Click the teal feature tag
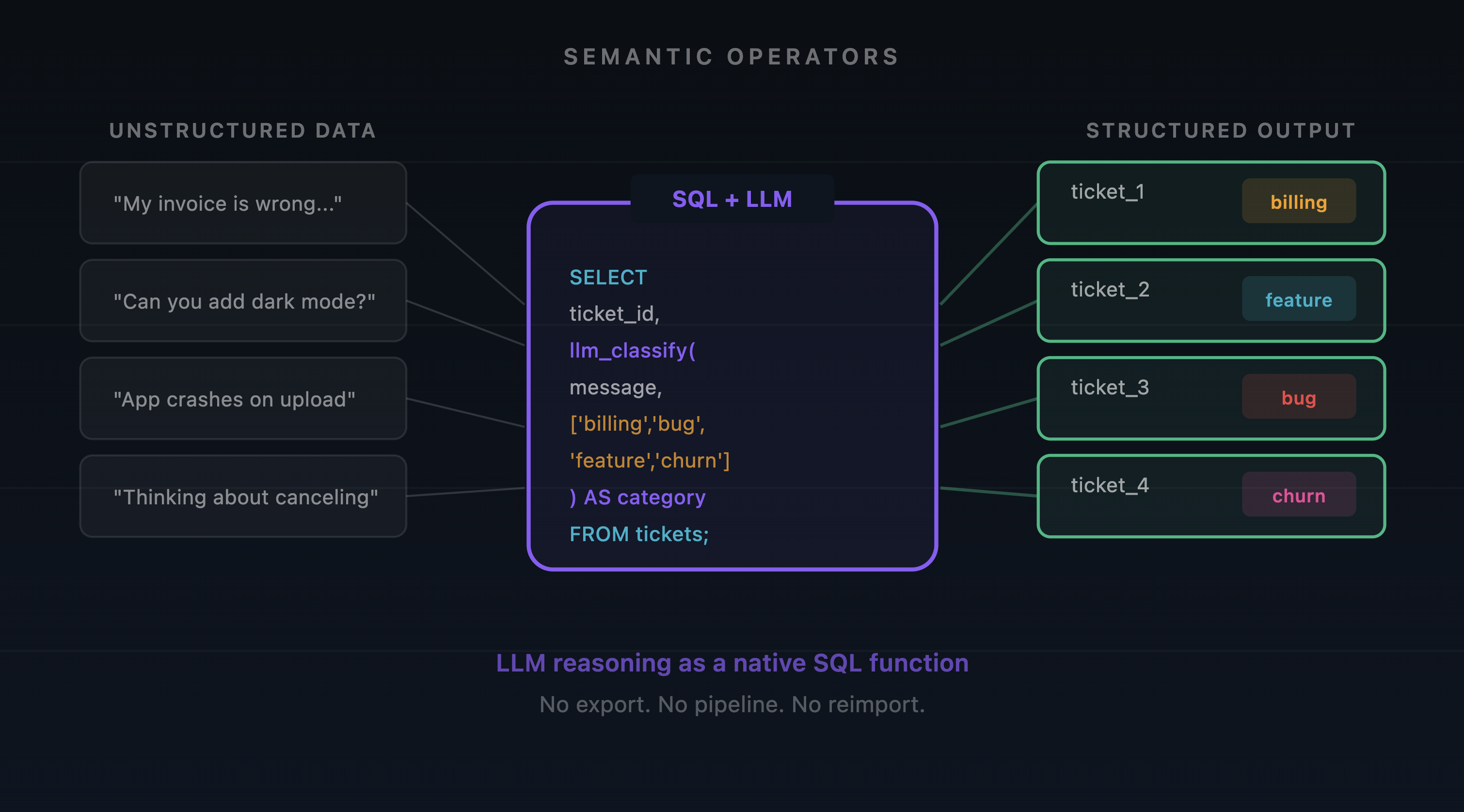Screen dimensions: 1464x812 pyautogui.click(x=1298, y=299)
